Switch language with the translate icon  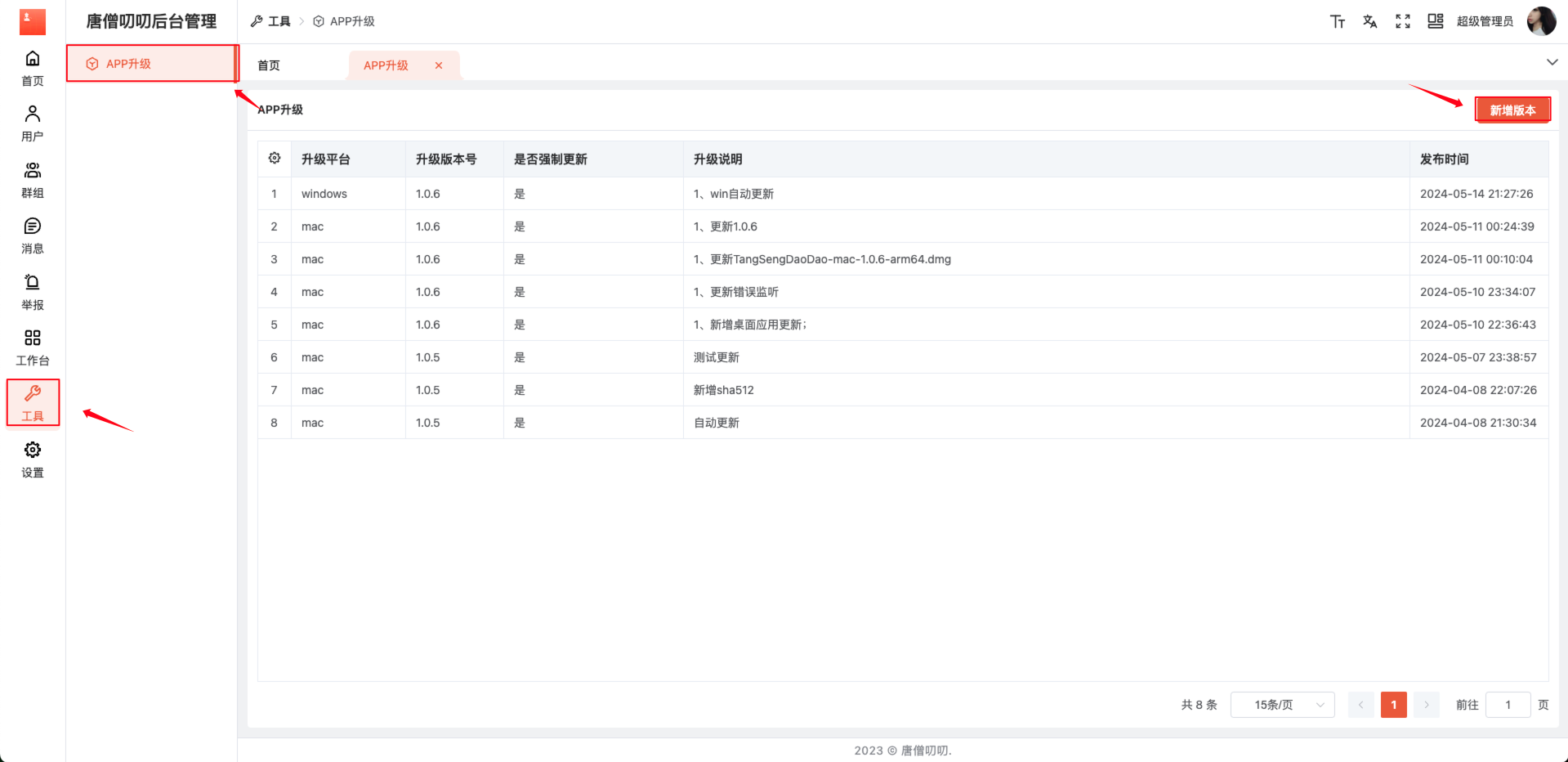tap(1369, 21)
